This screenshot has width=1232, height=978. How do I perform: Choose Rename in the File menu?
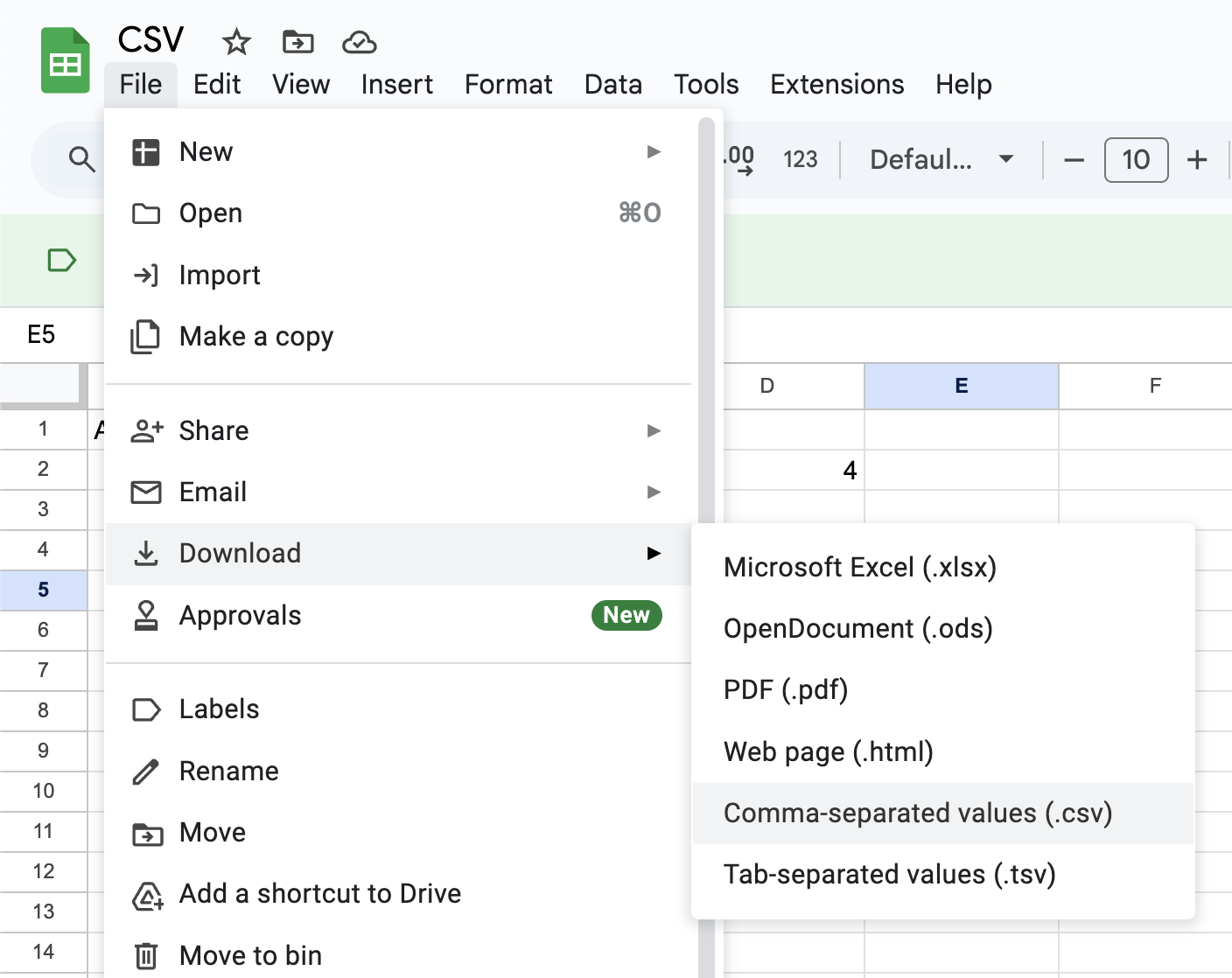399,771
